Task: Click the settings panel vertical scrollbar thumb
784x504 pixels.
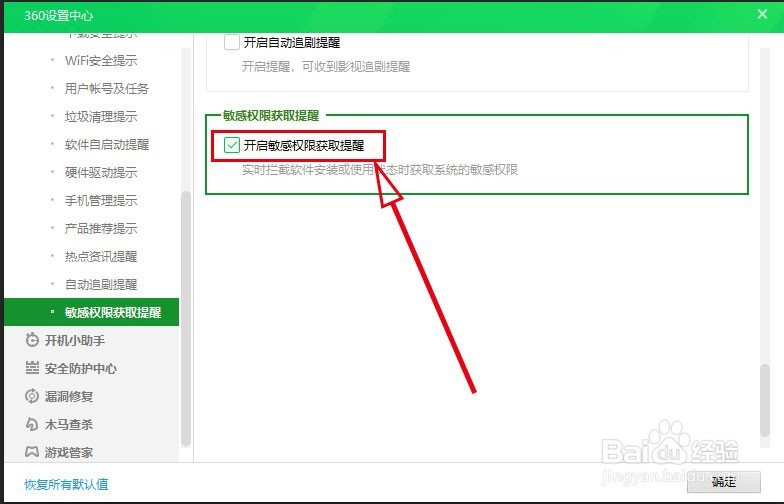Action: click(764, 400)
